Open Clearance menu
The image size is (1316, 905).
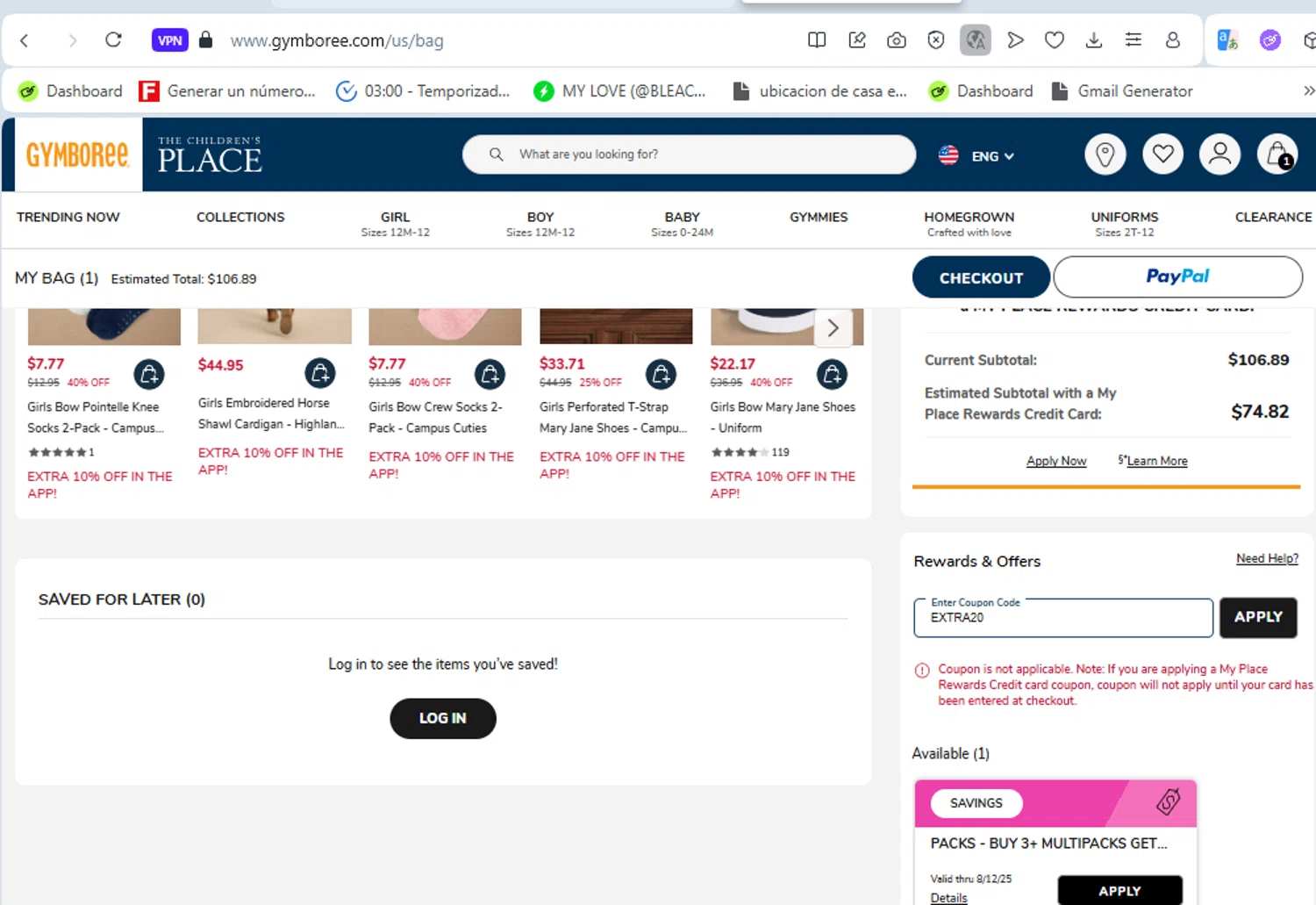coord(1273,217)
